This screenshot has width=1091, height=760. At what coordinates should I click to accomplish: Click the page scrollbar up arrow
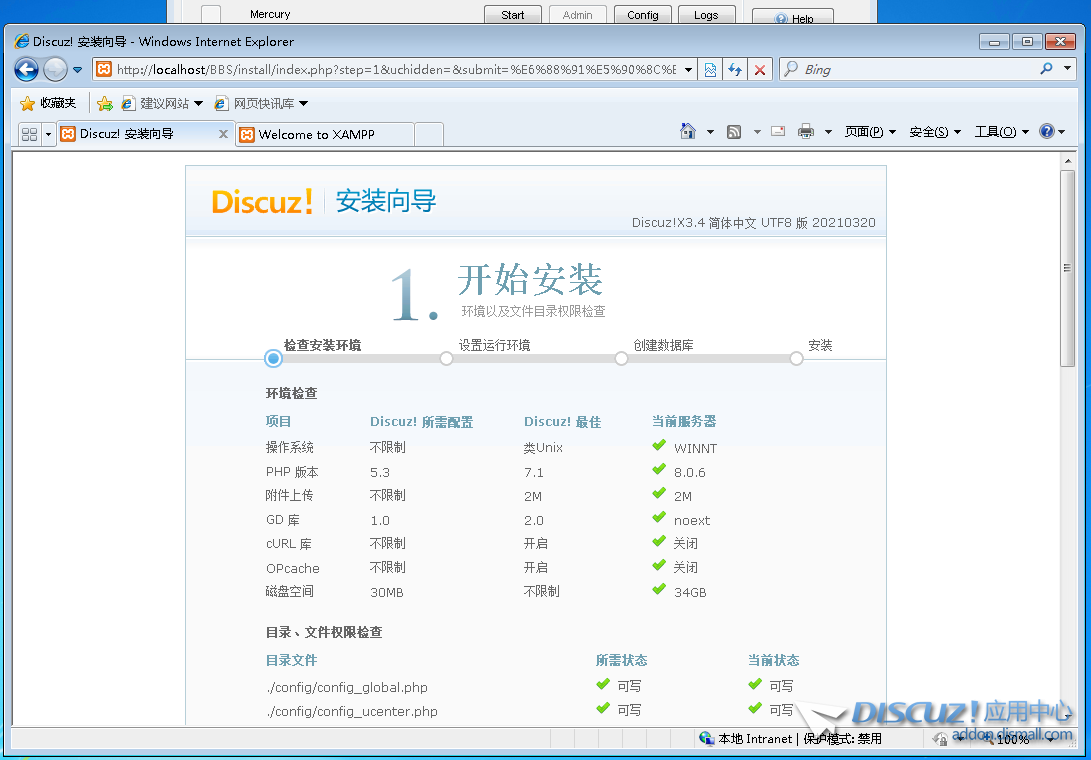point(1067,161)
